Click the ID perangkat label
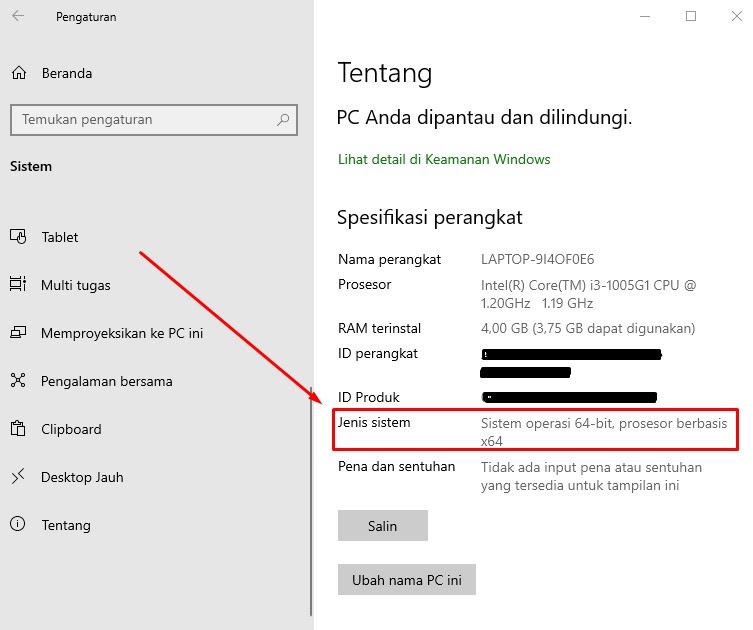The width and height of the screenshot is (753, 630). point(378,354)
